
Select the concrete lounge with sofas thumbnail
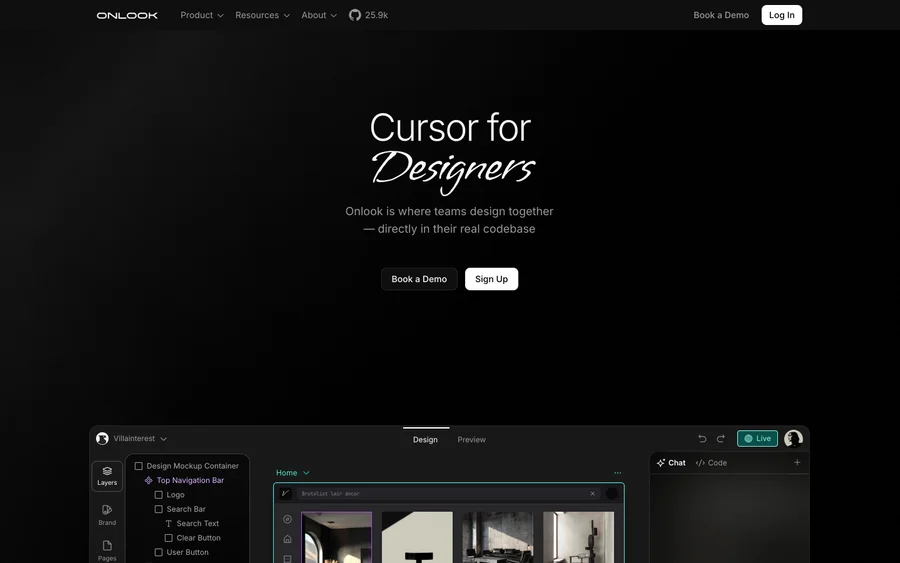(x=498, y=537)
